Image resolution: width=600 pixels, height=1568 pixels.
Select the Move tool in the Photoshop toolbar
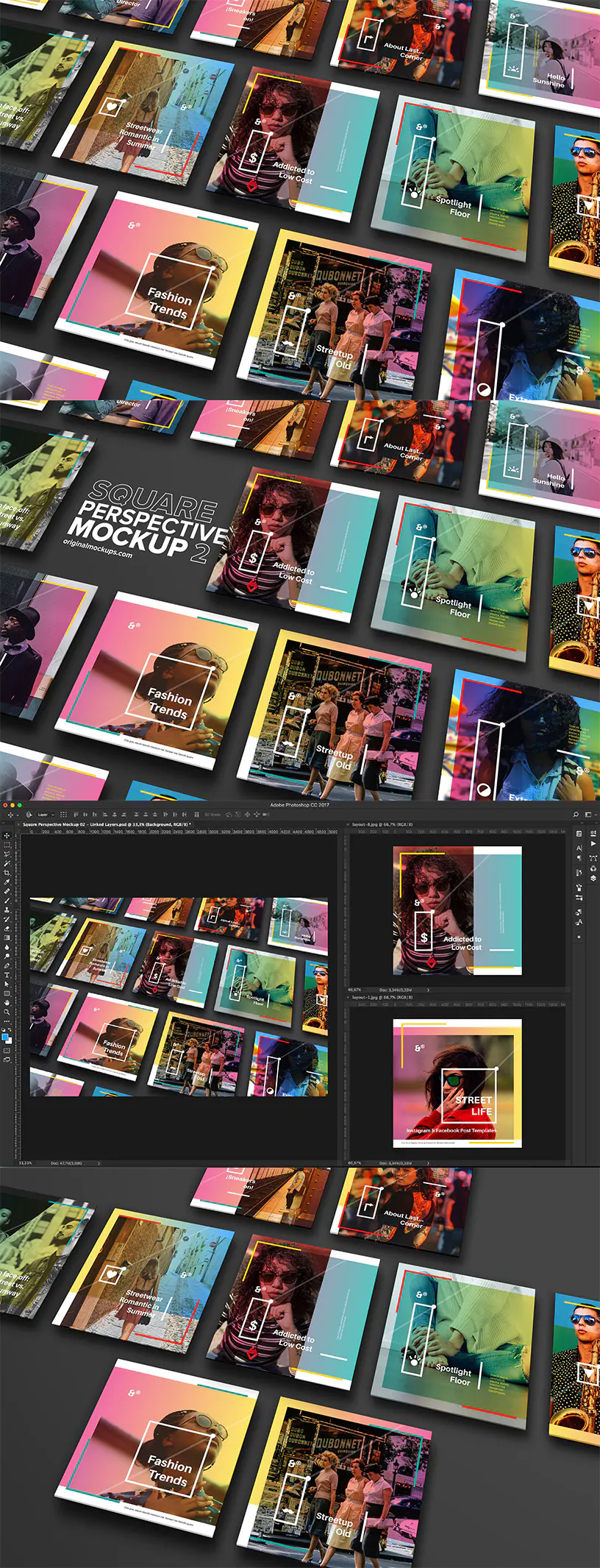pos(7,837)
